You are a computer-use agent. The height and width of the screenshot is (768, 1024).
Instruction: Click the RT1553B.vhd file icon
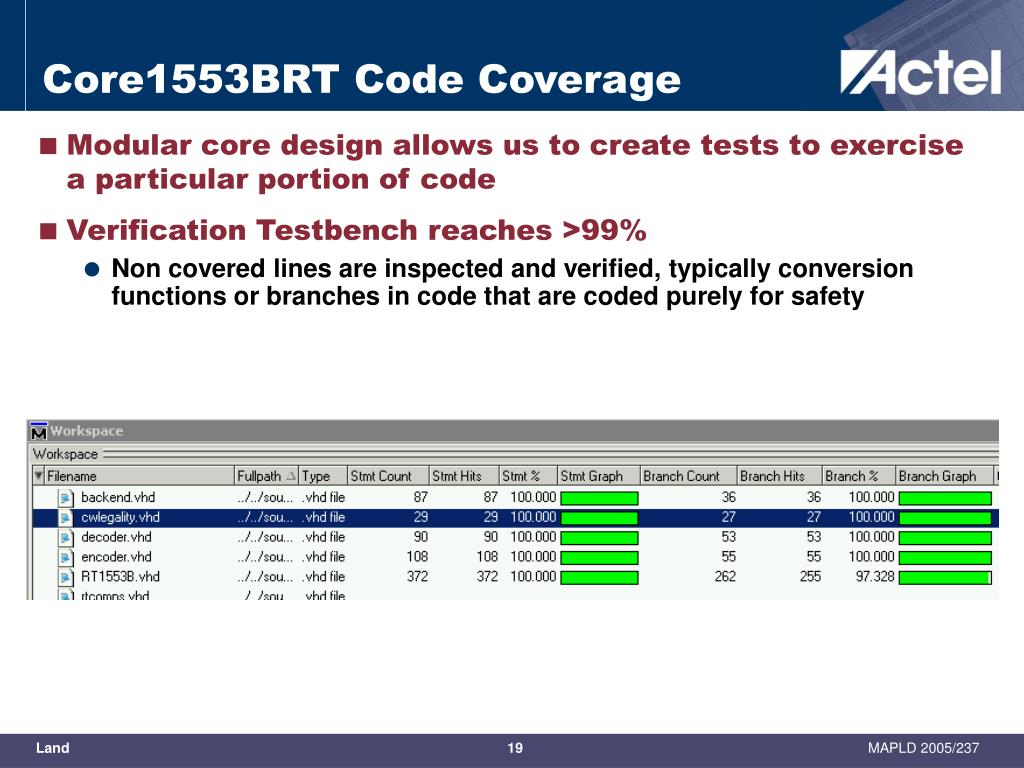[x=66, y=577]
